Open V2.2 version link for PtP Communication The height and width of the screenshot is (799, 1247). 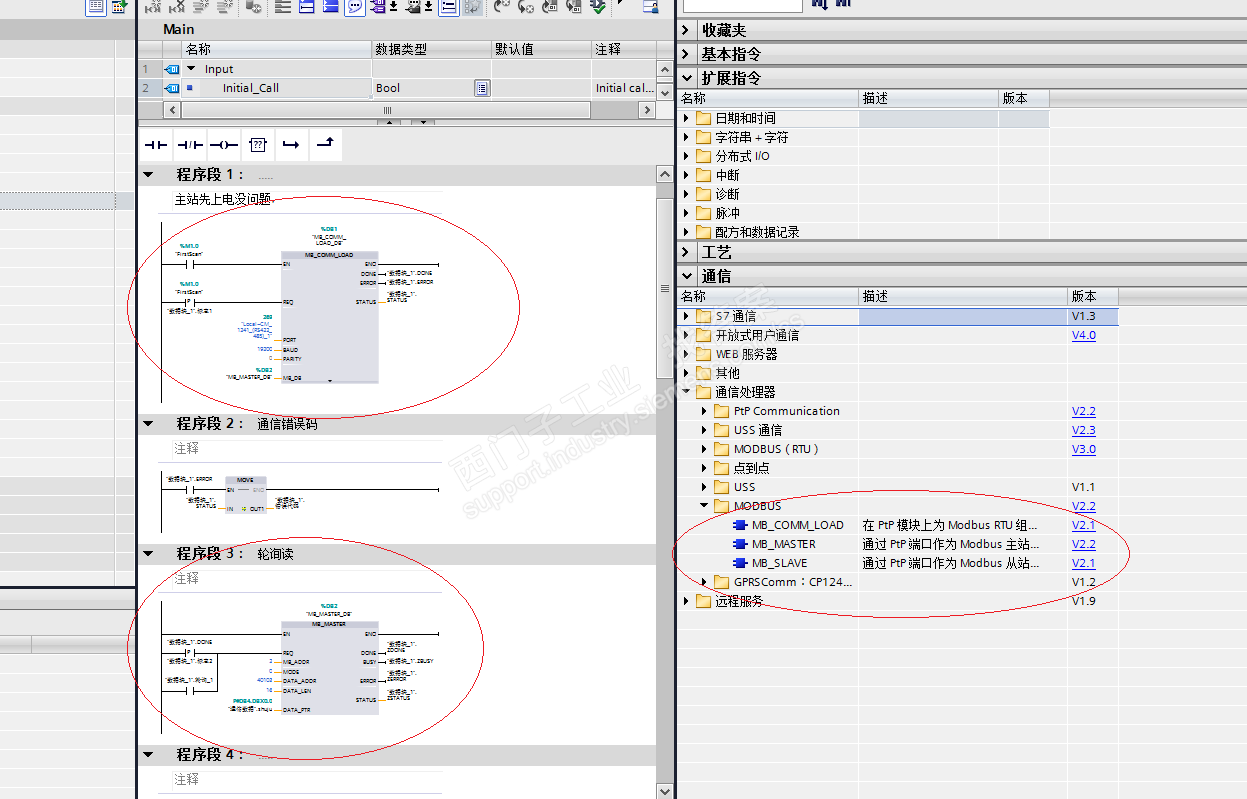point(1084,411)
